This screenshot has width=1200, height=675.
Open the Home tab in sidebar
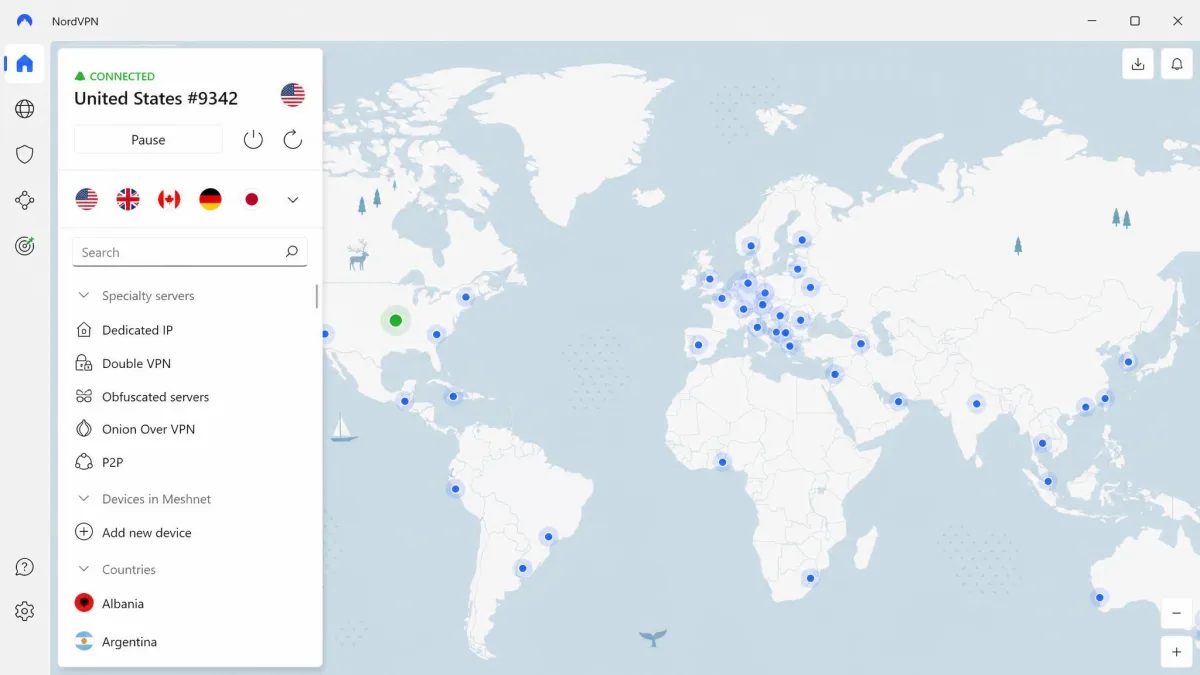click(25, 64)
